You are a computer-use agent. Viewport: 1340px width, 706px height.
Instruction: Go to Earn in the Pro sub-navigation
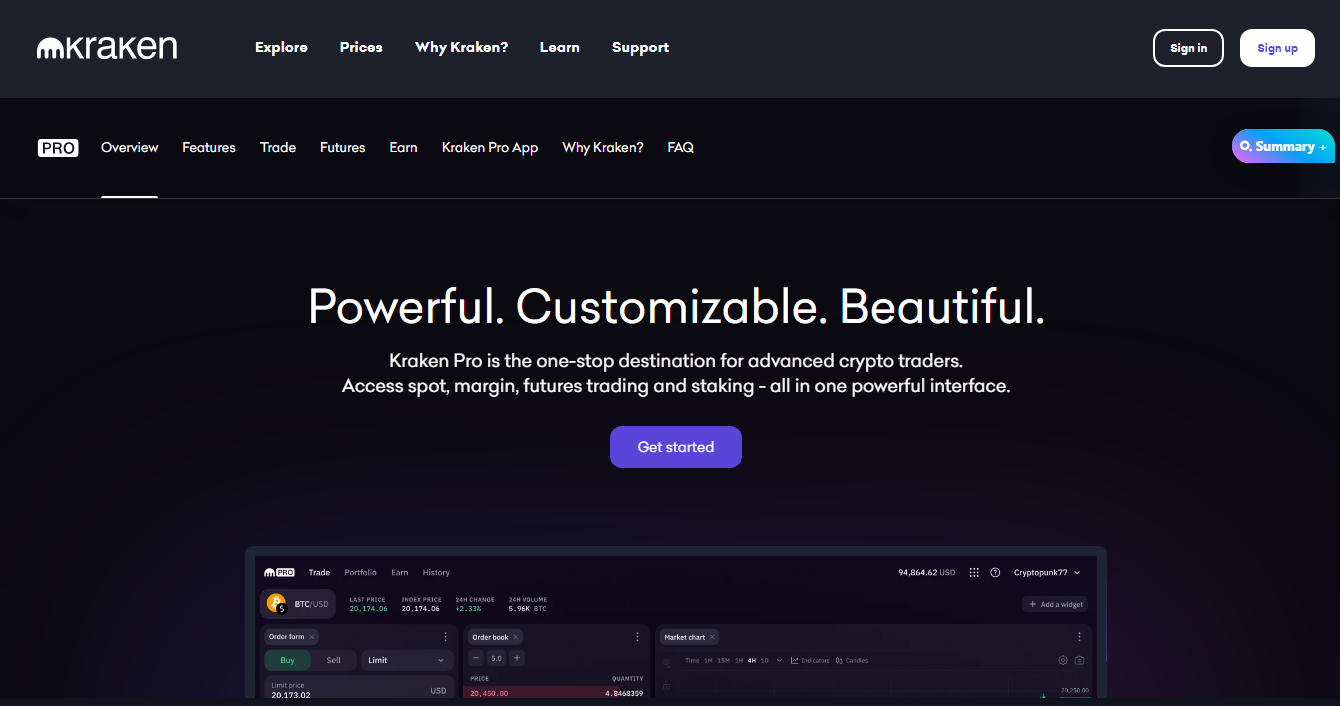[404, 148]
